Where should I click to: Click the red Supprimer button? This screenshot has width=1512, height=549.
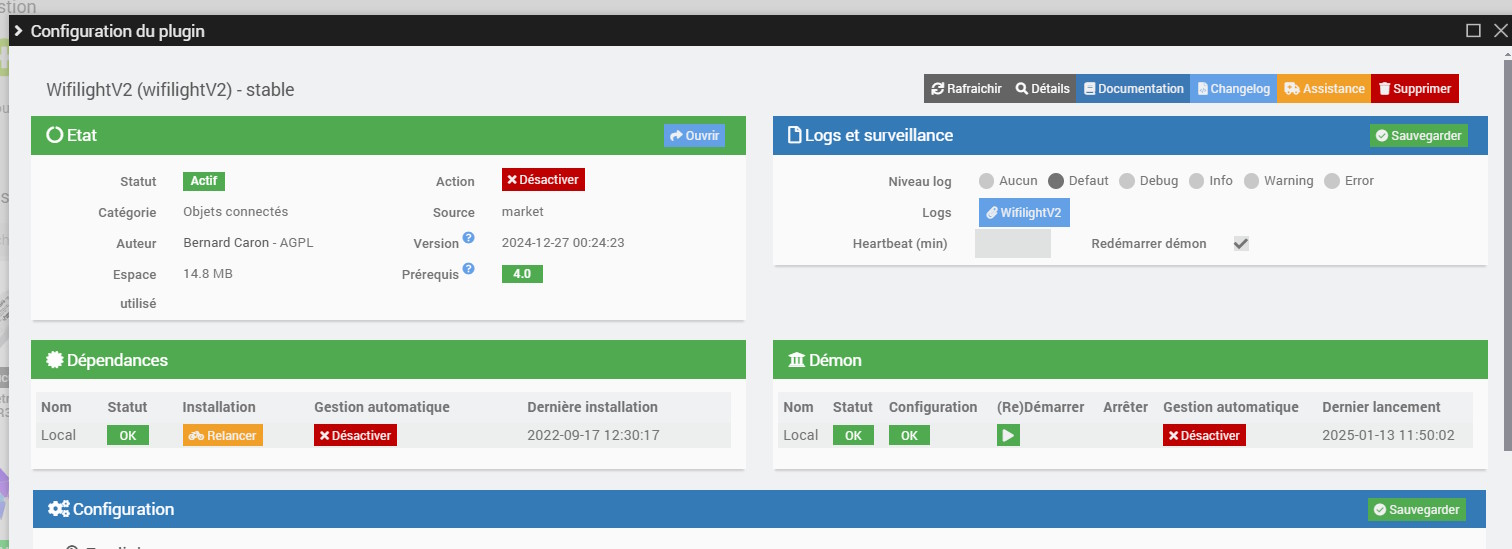1415,88
